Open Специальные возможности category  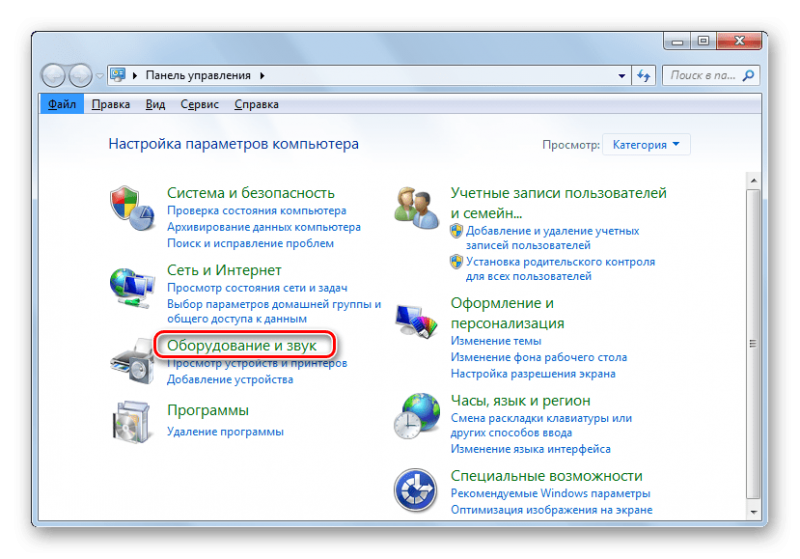[x=546, y=475]
